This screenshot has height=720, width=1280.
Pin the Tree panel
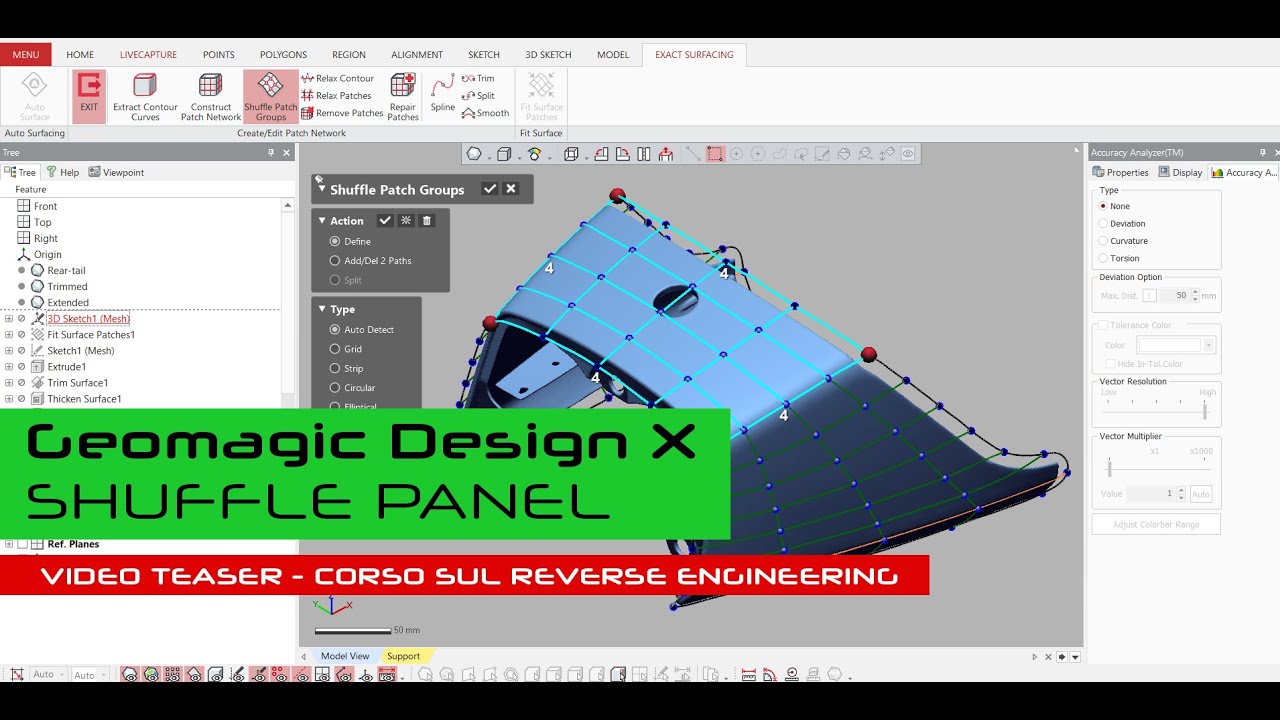click(x=271, y=153)
